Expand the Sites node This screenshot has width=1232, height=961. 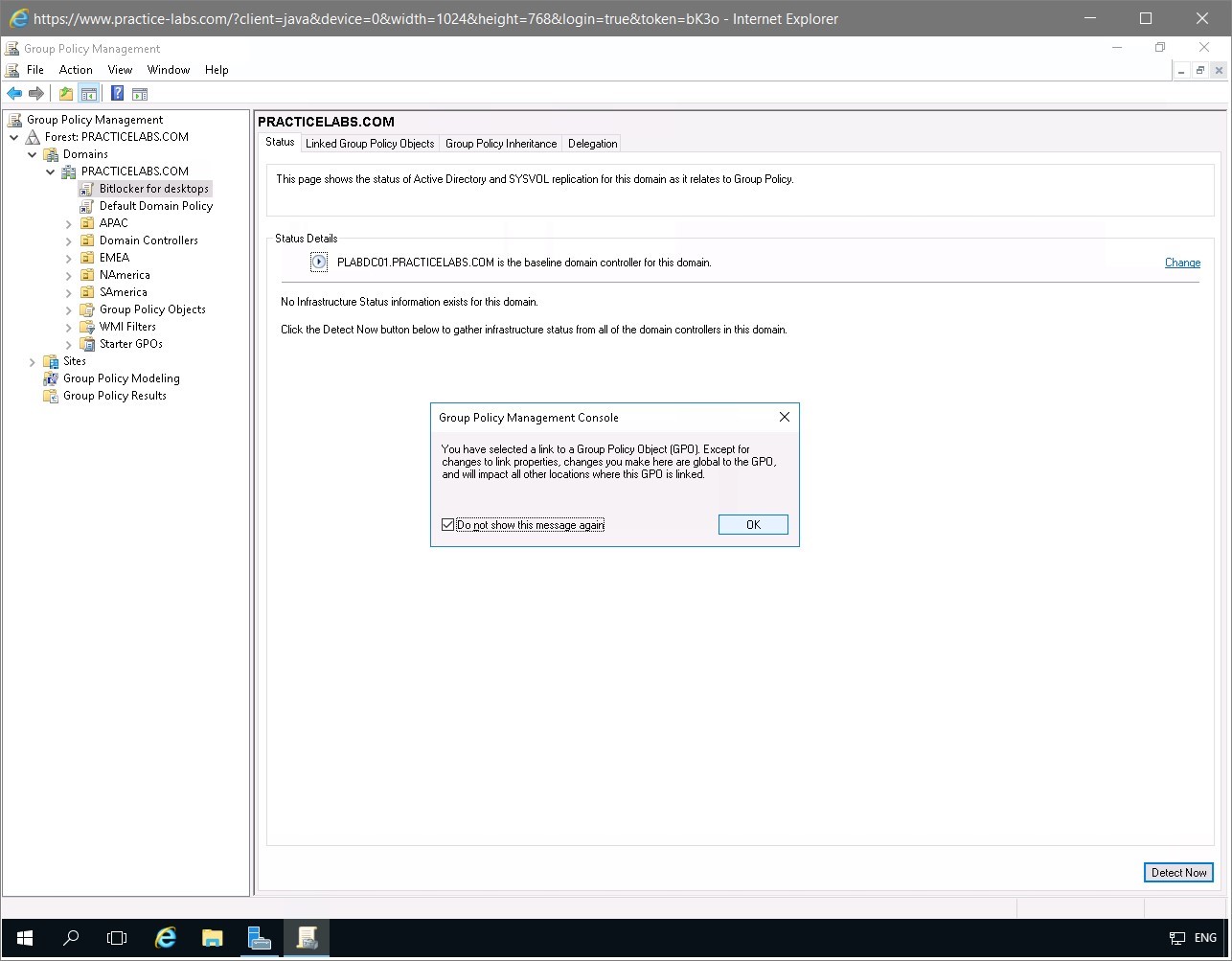point(32,361)
